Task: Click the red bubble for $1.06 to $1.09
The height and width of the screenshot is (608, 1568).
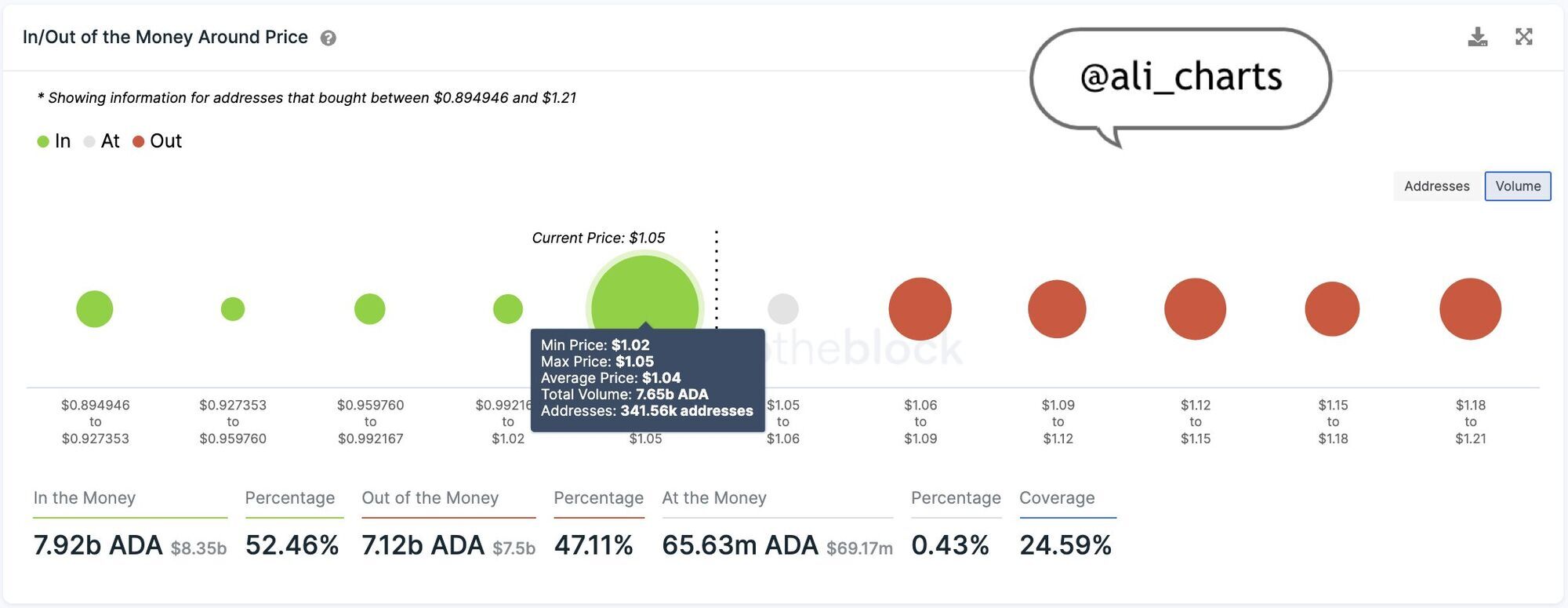Action: [920, 309]
